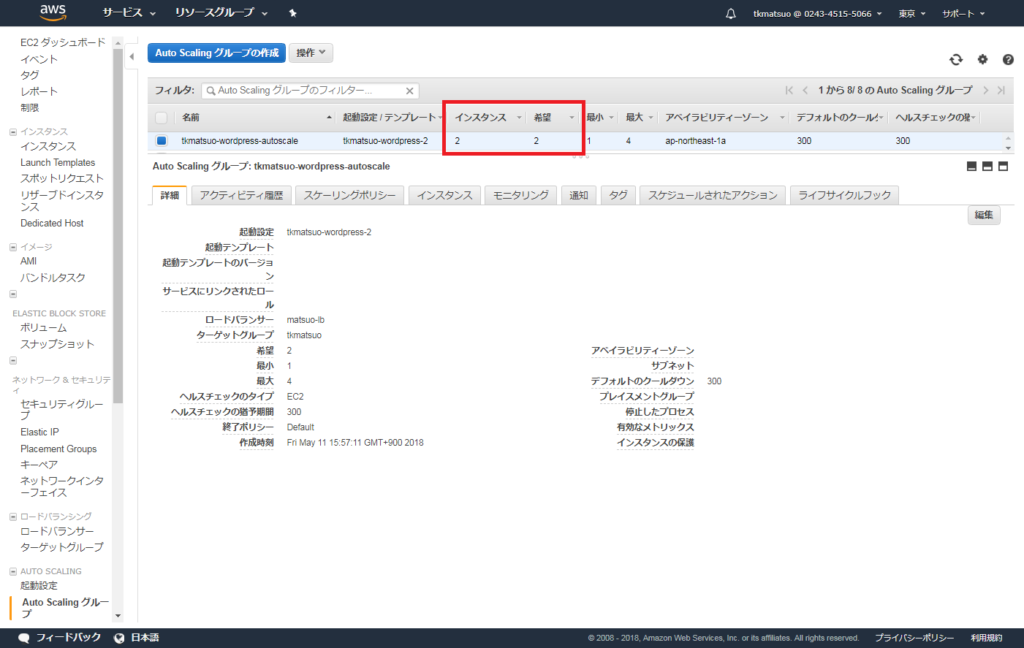This screenshot has height=648, width=1024.
Task: Refresh the Auto Scaling group list
Action: tap(956, 59)
